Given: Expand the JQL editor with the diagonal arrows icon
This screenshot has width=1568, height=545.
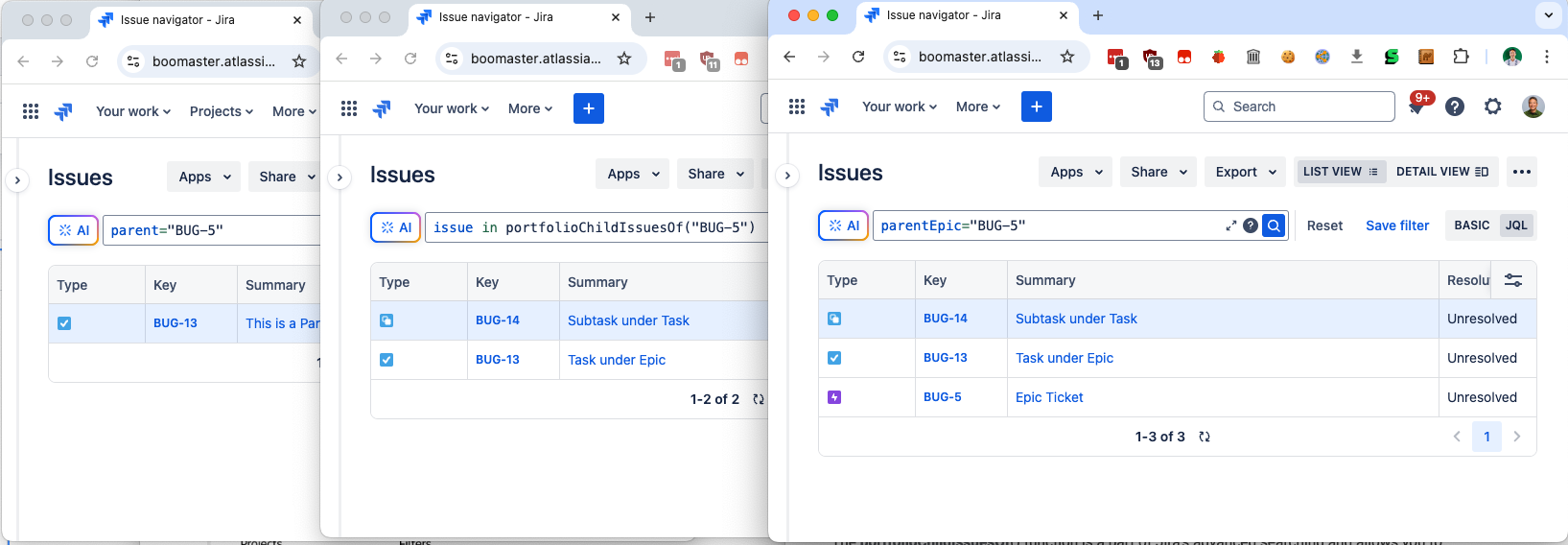Looking at the screenshot, I should pyautogui.click(x=1230, y=225).
